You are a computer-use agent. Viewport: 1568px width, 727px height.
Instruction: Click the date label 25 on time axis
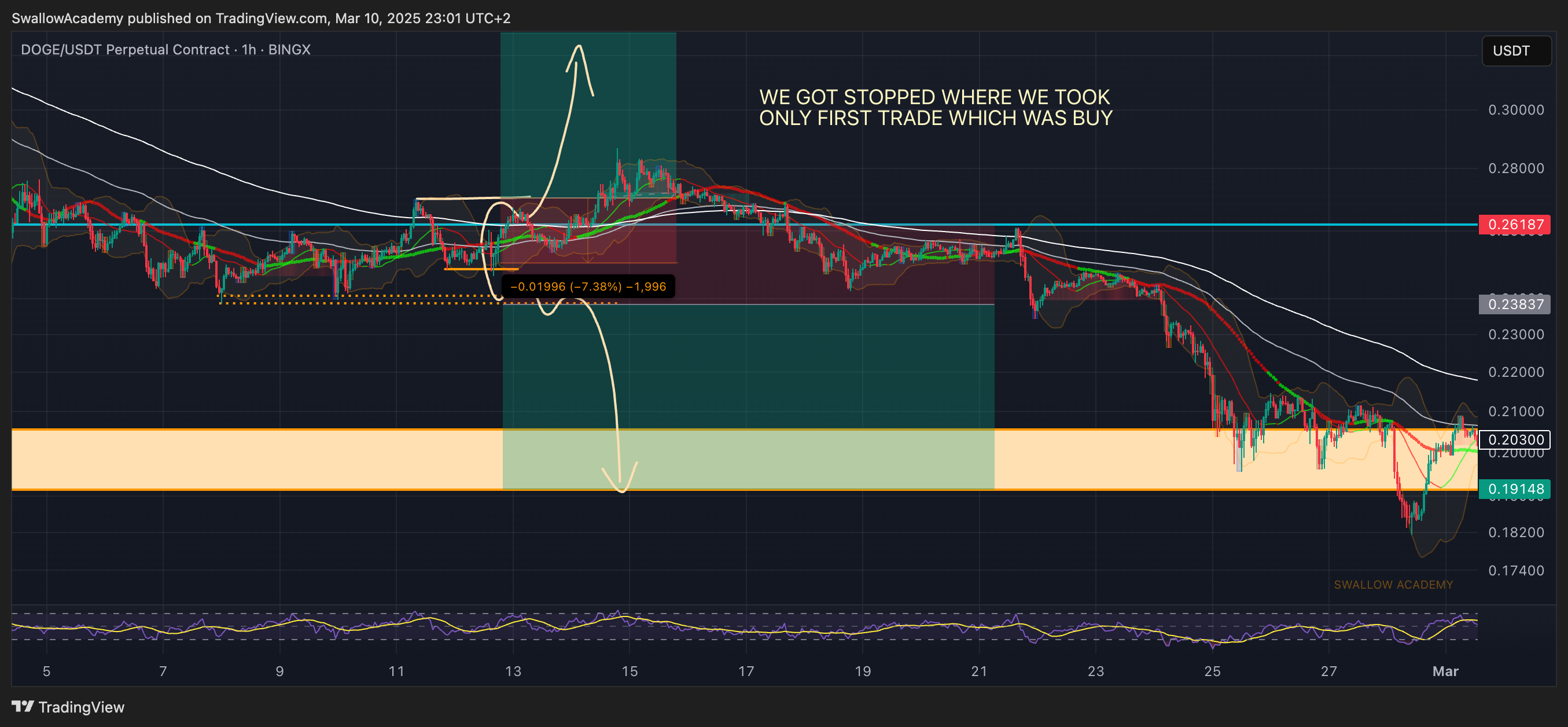coord(1213,671)
